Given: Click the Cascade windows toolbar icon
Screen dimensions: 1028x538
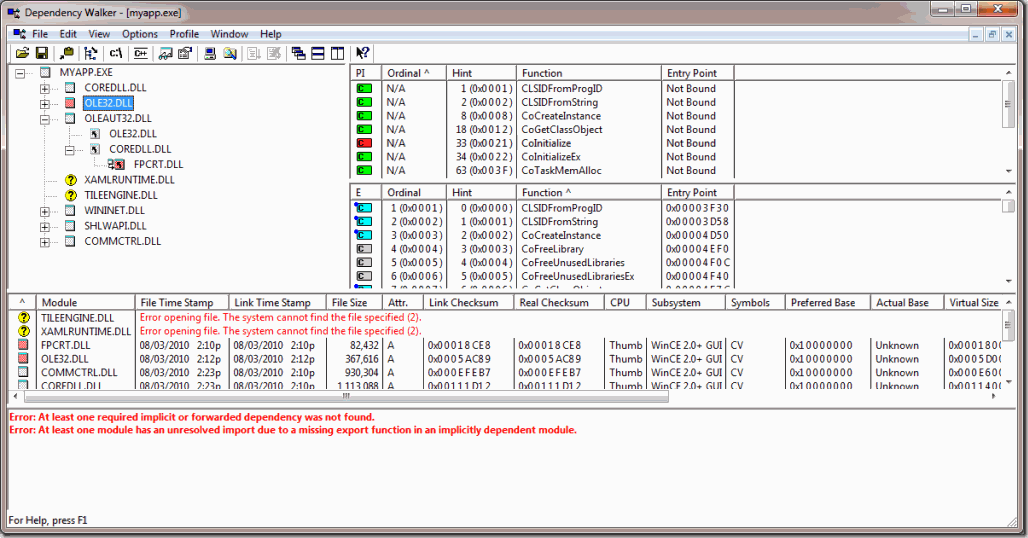Looking at the screenshot, I should point(298,54).
